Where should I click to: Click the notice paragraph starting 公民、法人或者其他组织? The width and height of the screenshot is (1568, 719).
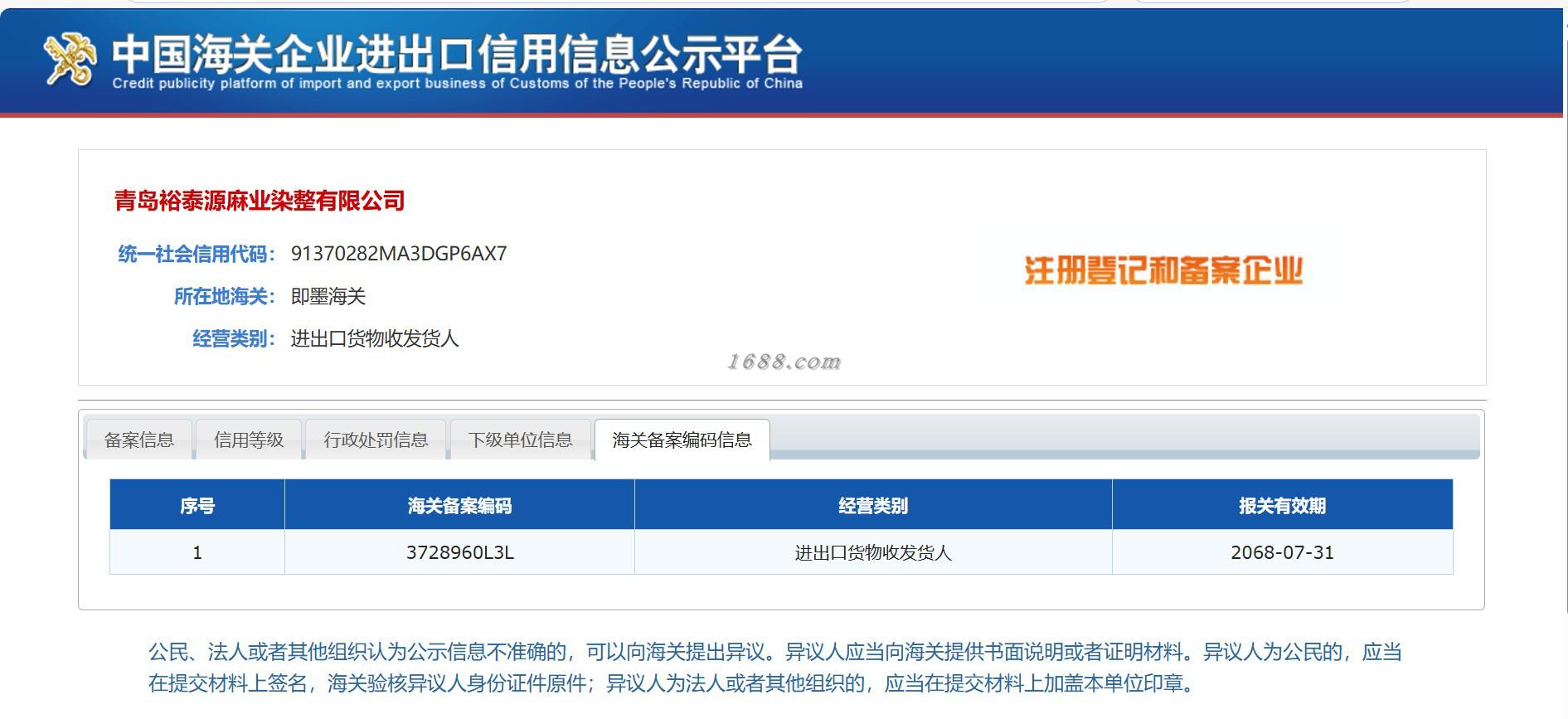click(x=775, y=668)
